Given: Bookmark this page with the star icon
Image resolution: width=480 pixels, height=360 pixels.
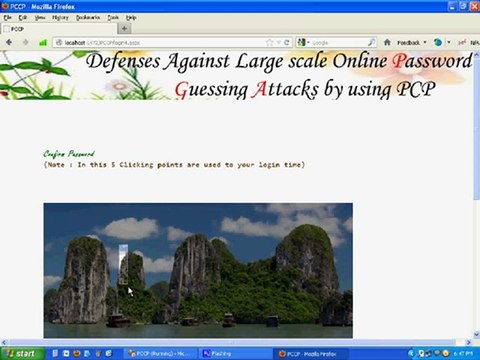Looking at the screenshot, I should click(x=269, y=42).
